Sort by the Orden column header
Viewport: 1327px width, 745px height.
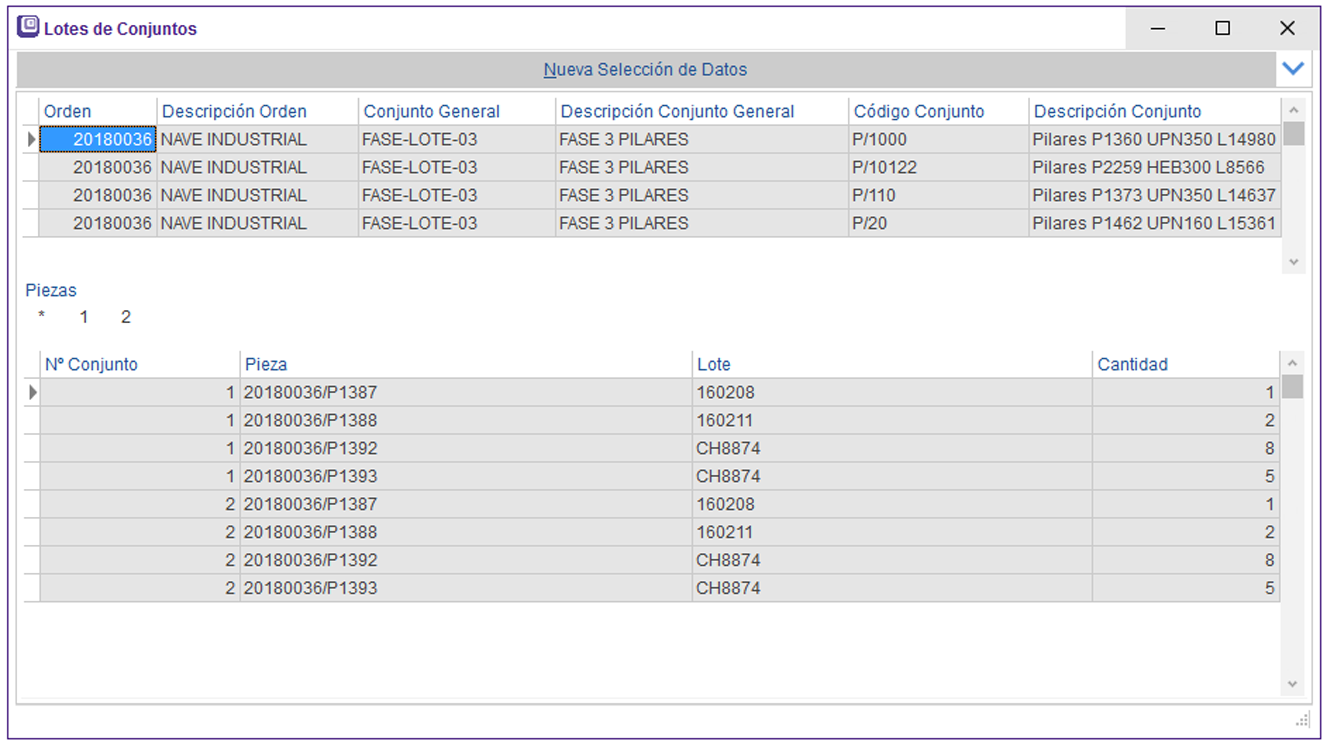click(x=68, y=112)
